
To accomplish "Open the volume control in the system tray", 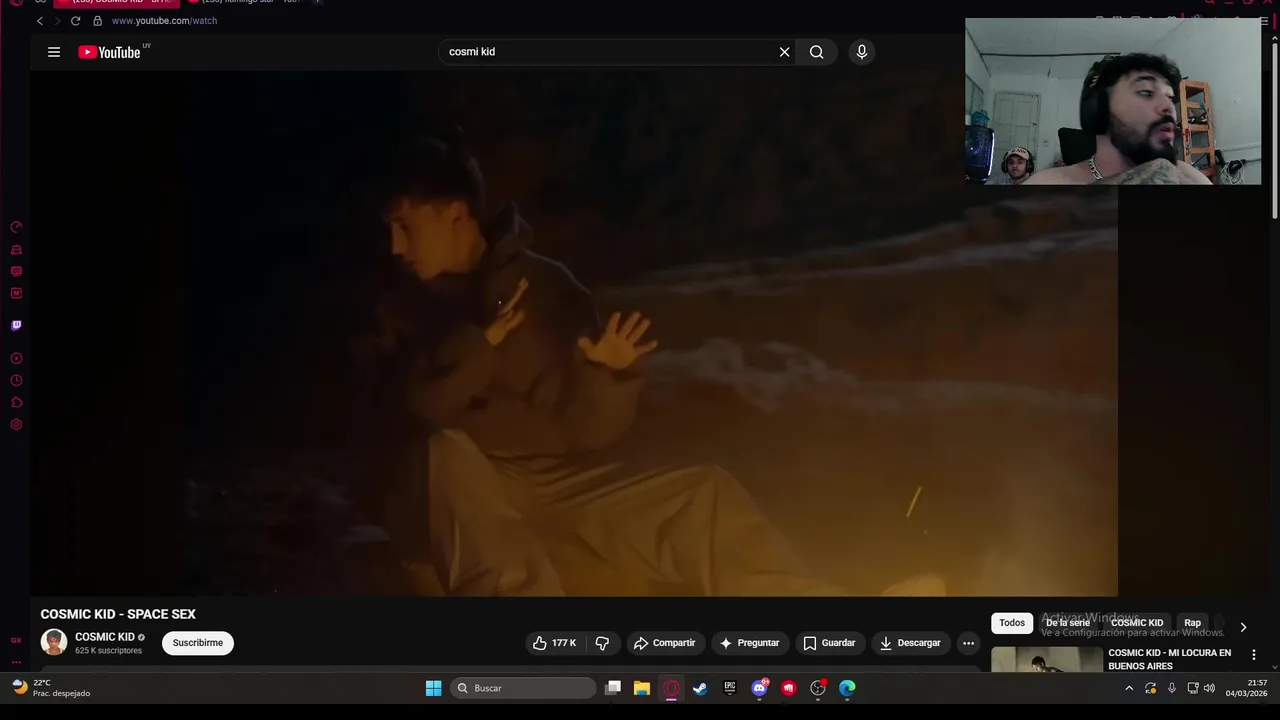I will (1209, 688).
